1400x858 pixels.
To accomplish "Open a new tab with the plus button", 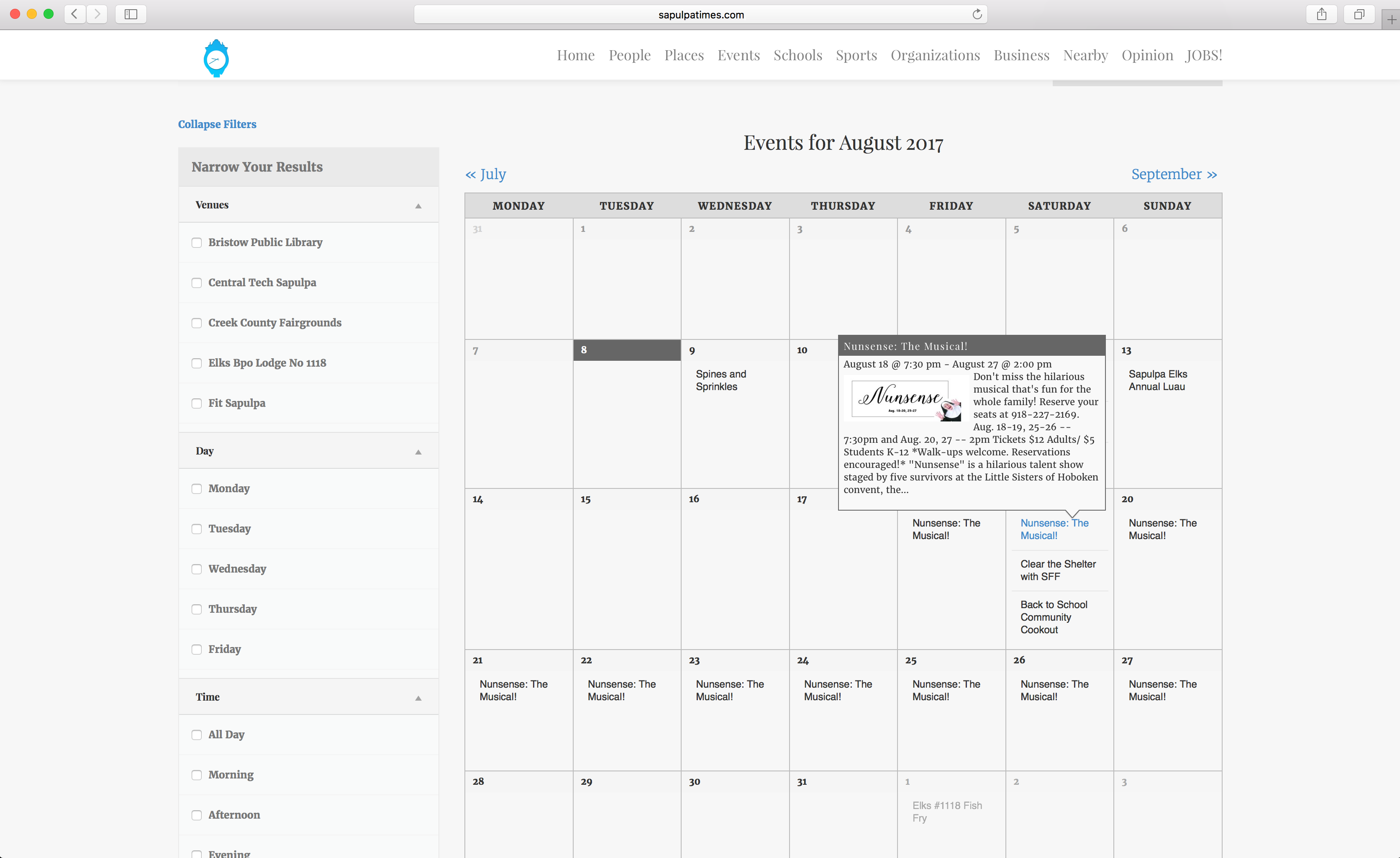I will [x=1392, y=19].
